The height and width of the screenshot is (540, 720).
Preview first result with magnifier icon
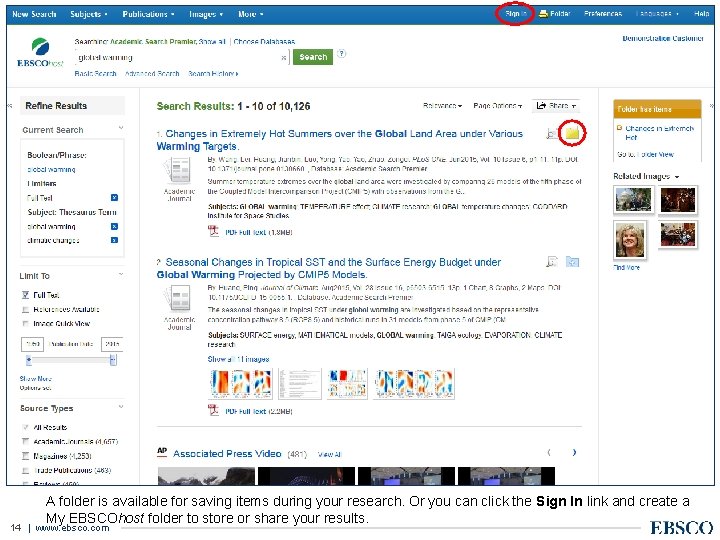pos(551,134)
